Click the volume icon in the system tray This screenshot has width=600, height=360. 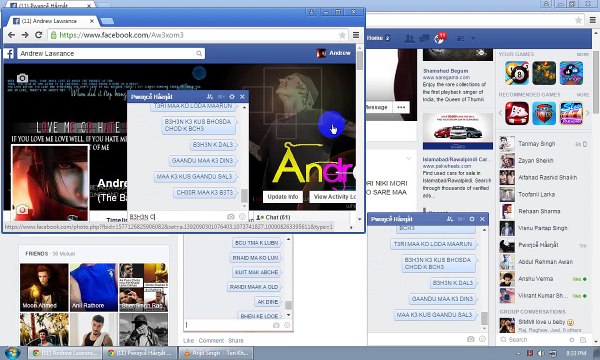541,353
